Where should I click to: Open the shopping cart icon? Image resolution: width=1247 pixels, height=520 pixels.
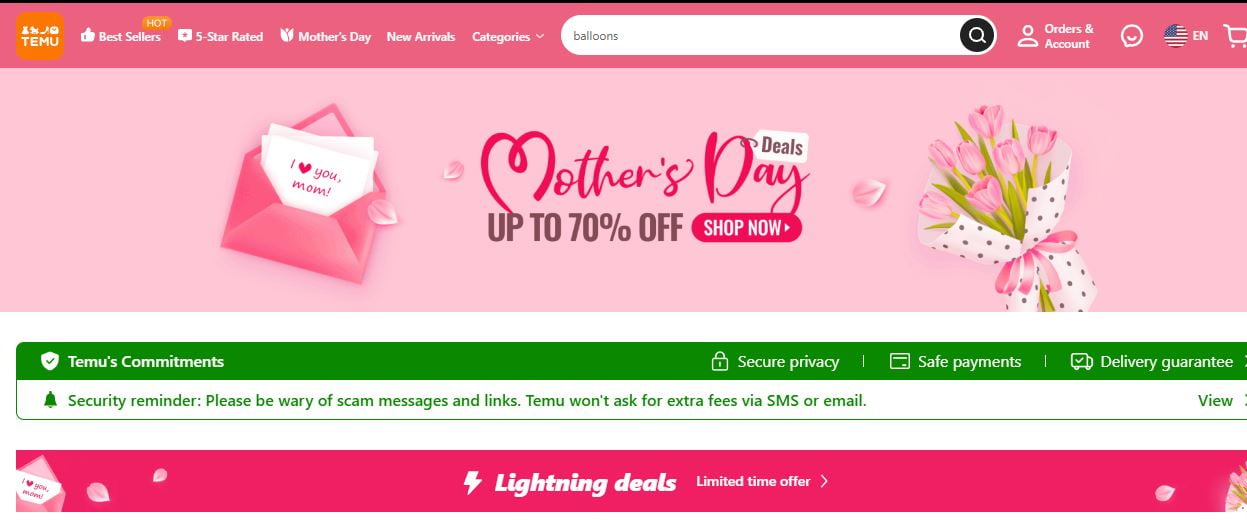[1236, 36]
